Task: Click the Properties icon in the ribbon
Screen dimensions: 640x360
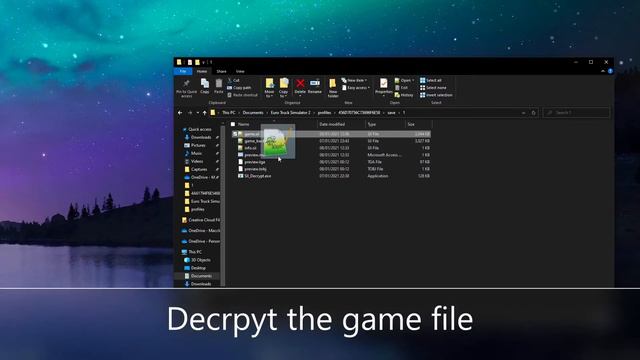Action: [384, 83]
